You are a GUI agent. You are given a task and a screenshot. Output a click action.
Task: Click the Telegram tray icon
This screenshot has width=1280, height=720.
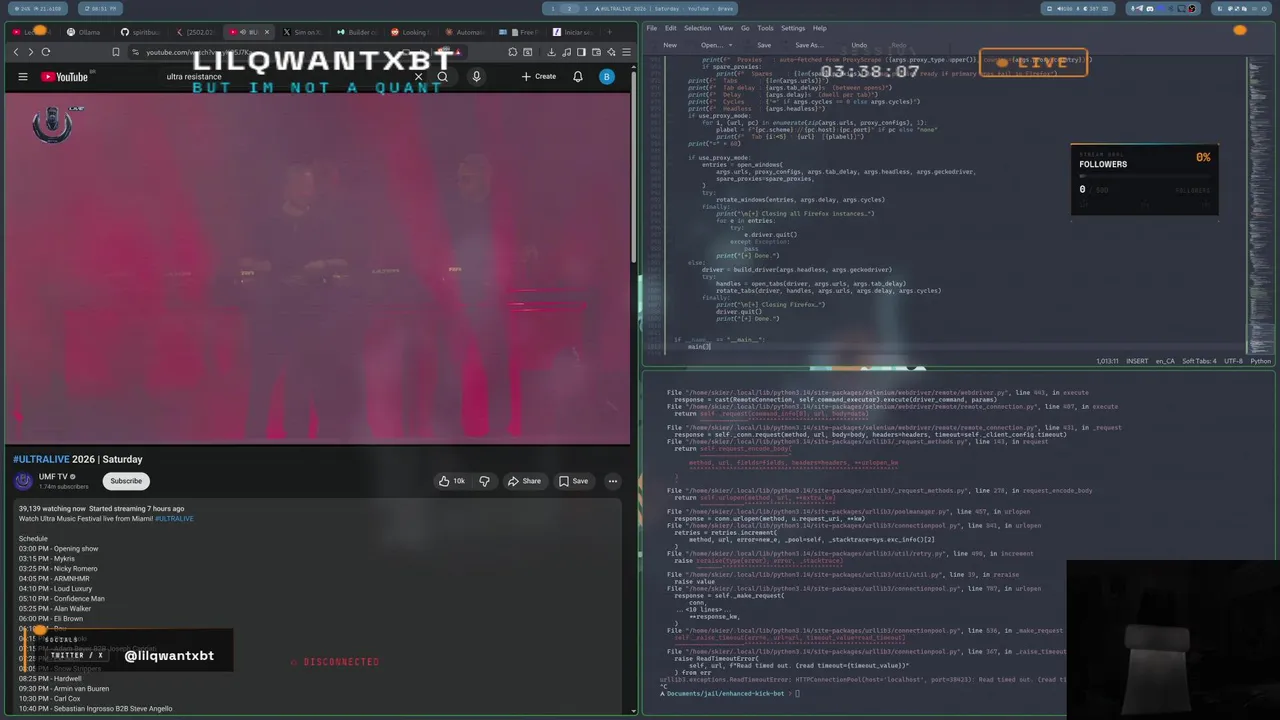point(1139,9)
